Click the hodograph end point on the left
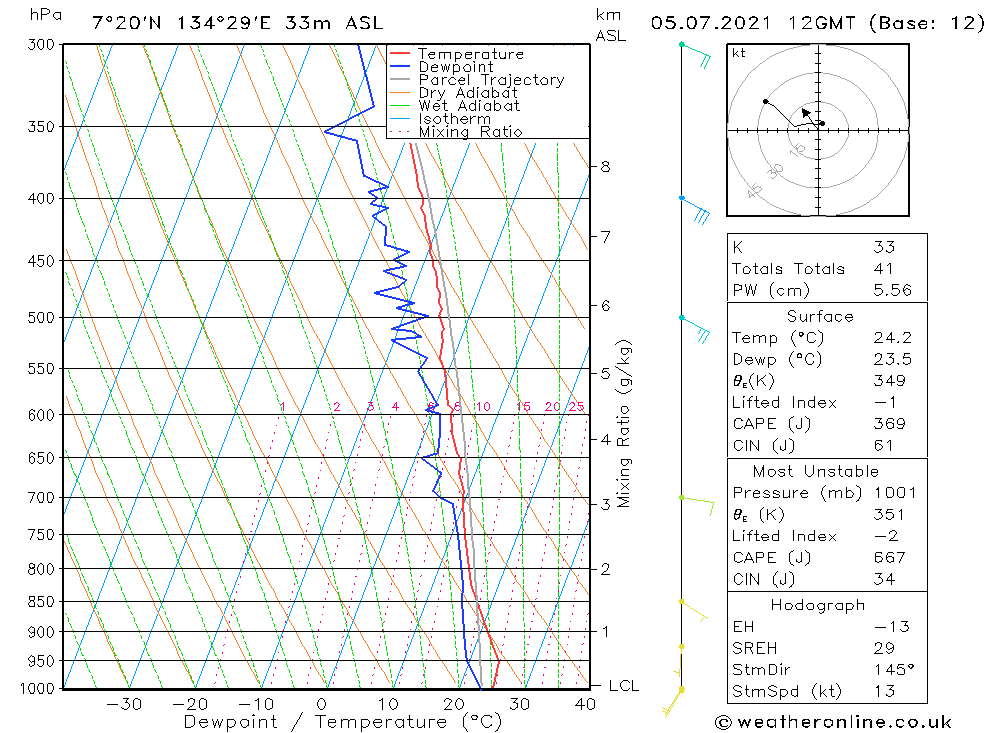This screenshot has width=1000, height=733. pyautogui.click(x=765, y=101)
